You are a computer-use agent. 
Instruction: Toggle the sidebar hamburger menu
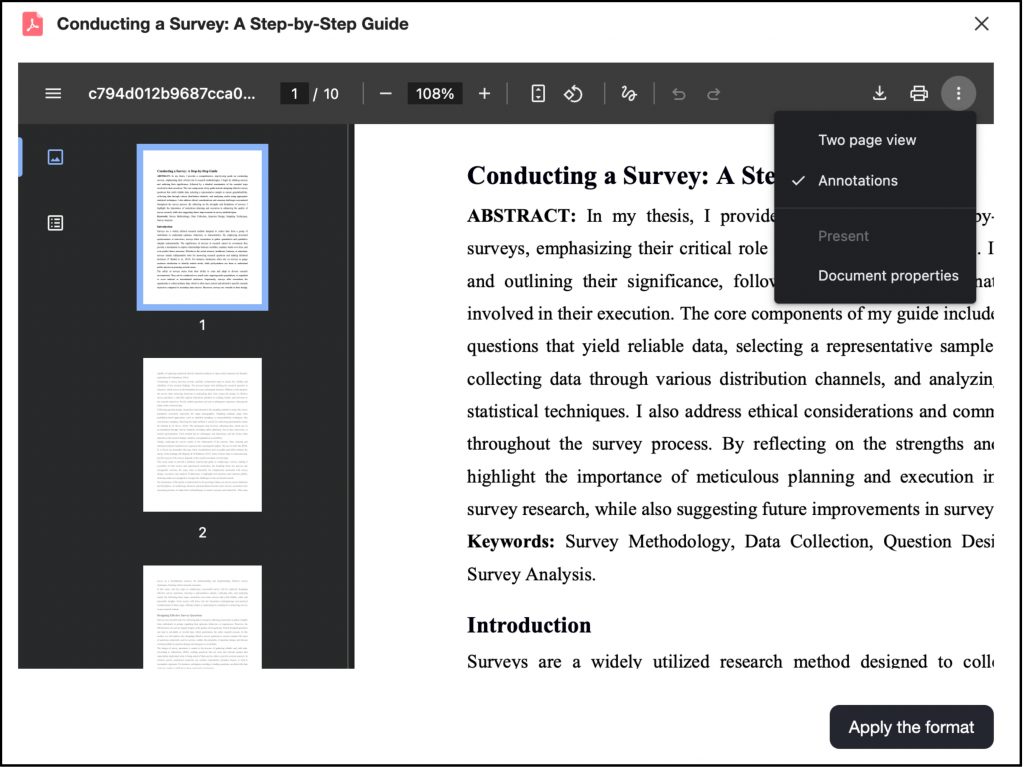click(53, 93)
